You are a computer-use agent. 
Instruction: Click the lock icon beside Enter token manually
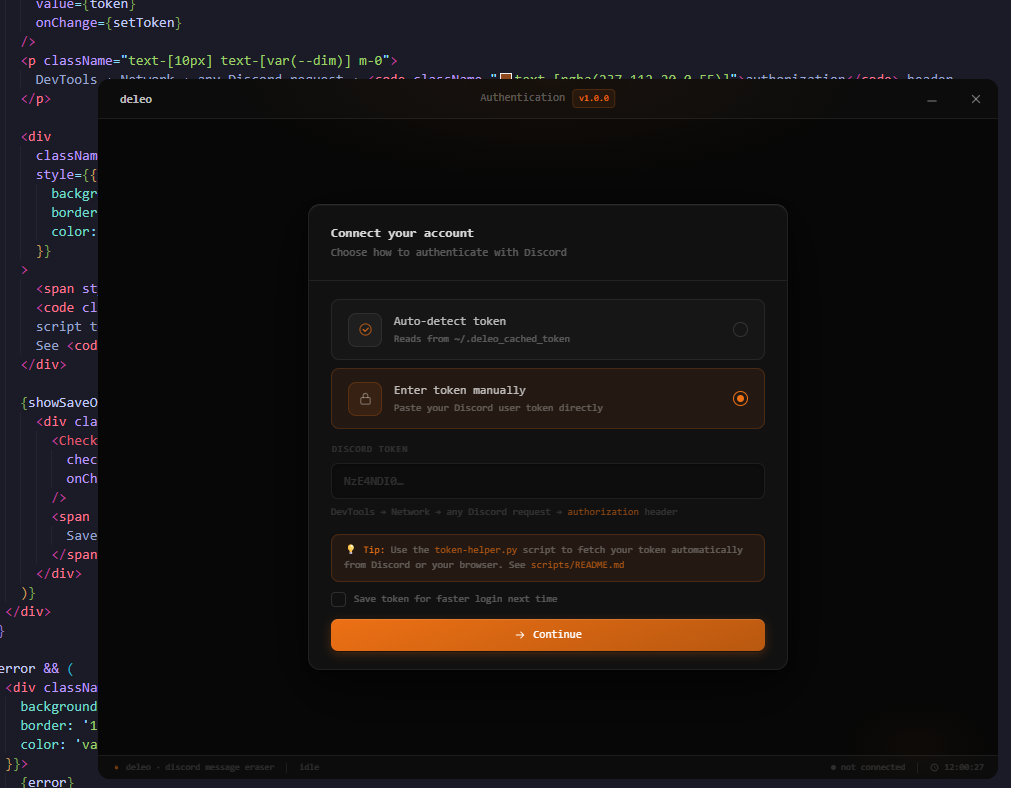pos(365,399)
